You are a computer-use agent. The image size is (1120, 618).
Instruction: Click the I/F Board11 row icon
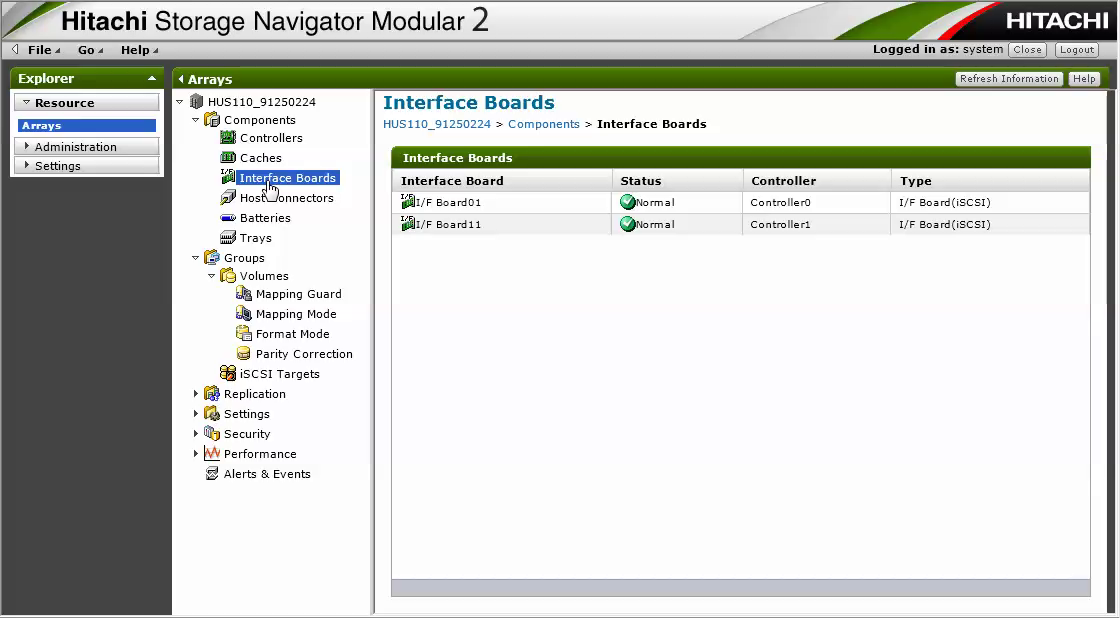[408, 224]
